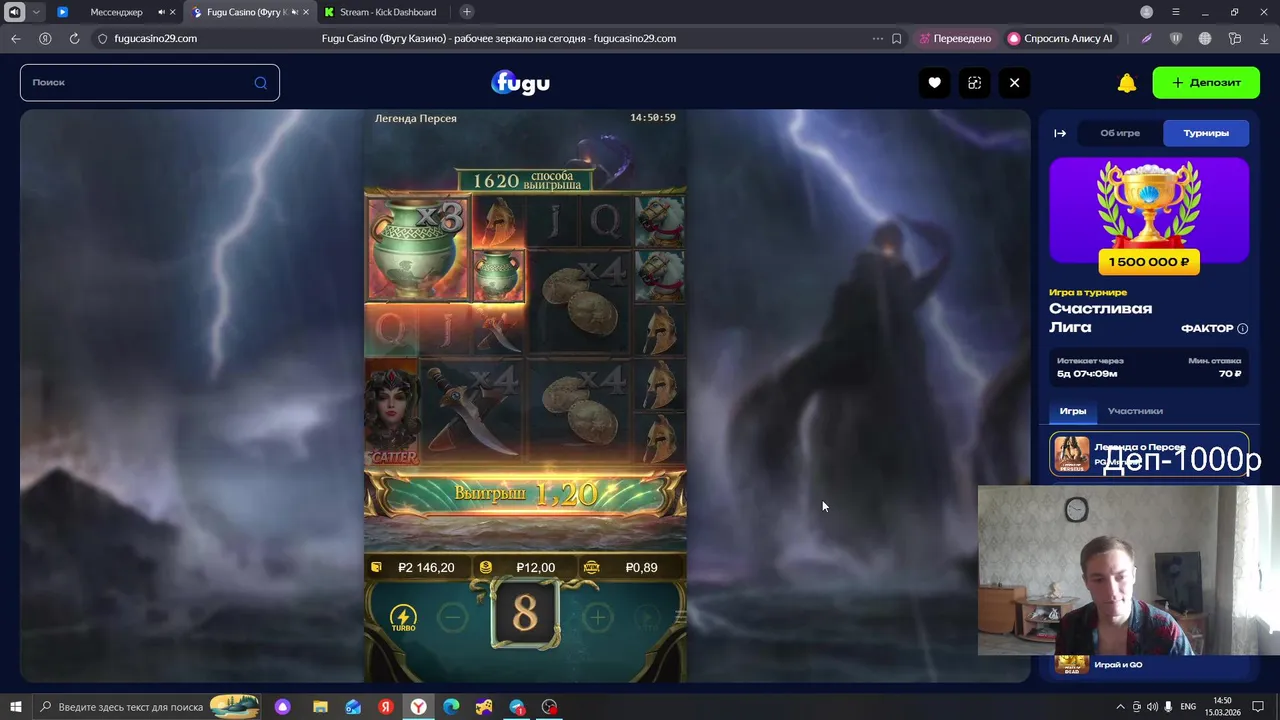The height and width of the screenshot is (720, 1280).
Task: Click the large green vase x3 symbol
Action: coord(418,249)
